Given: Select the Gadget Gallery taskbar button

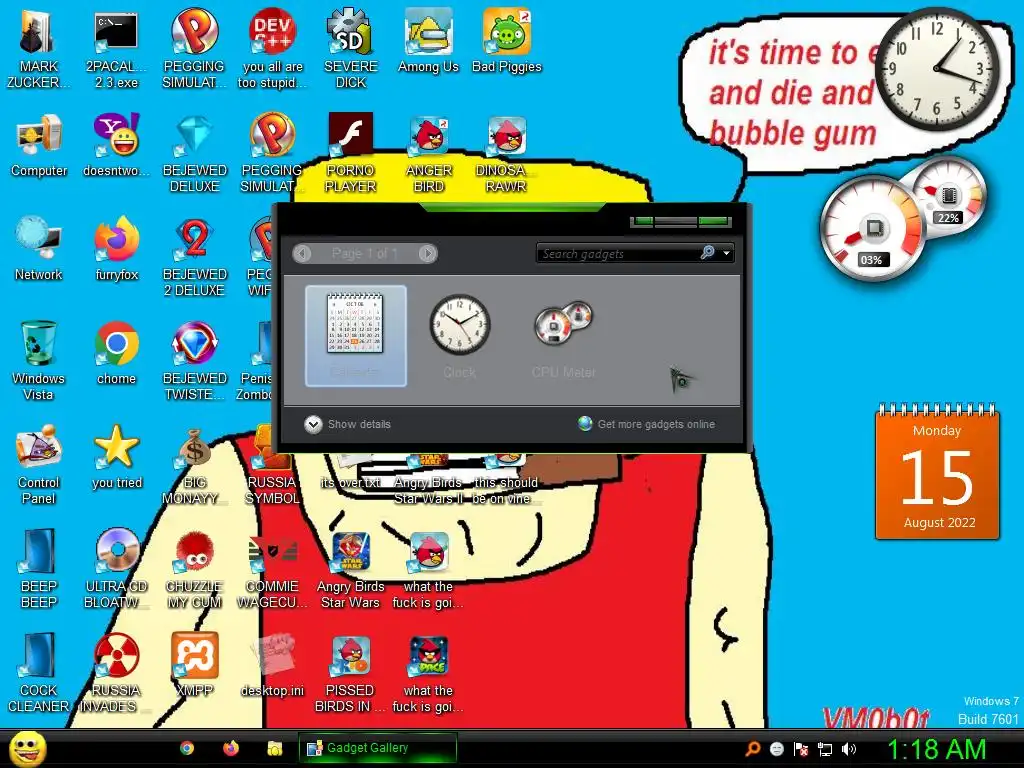Looking at the screenshot, I should pyautogui.click(x=377, y=748).
